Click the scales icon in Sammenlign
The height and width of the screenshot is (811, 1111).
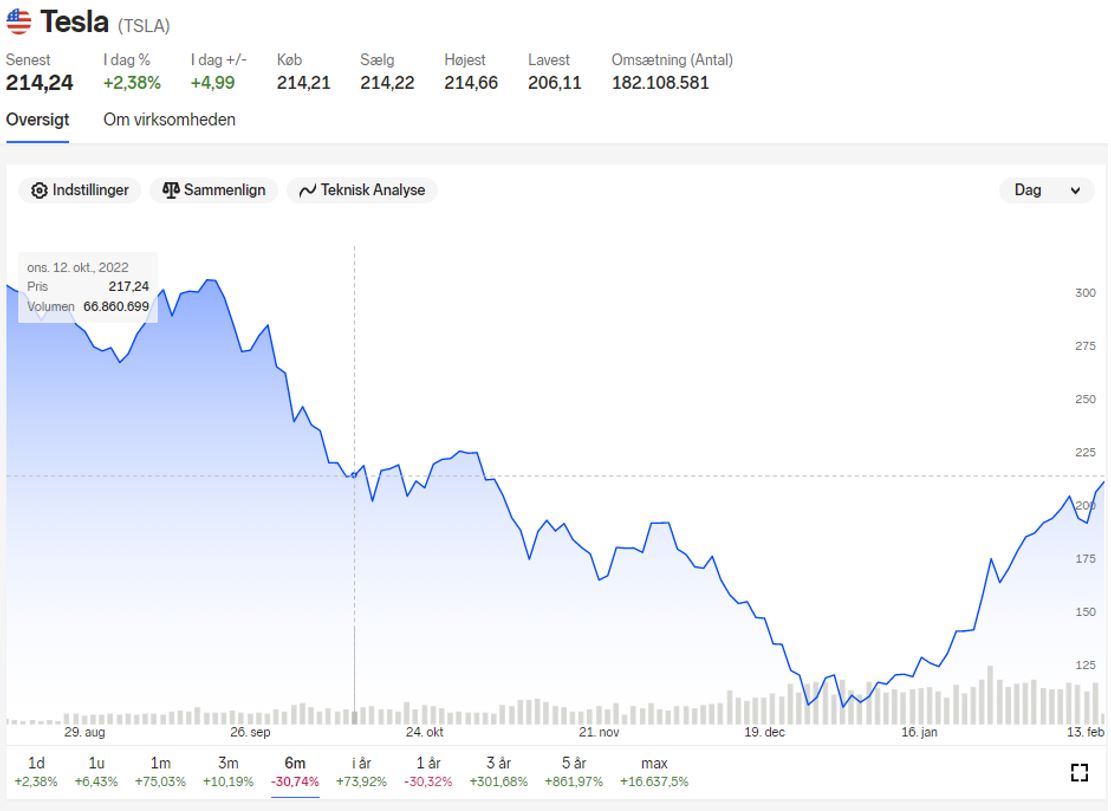pos(171,190)
